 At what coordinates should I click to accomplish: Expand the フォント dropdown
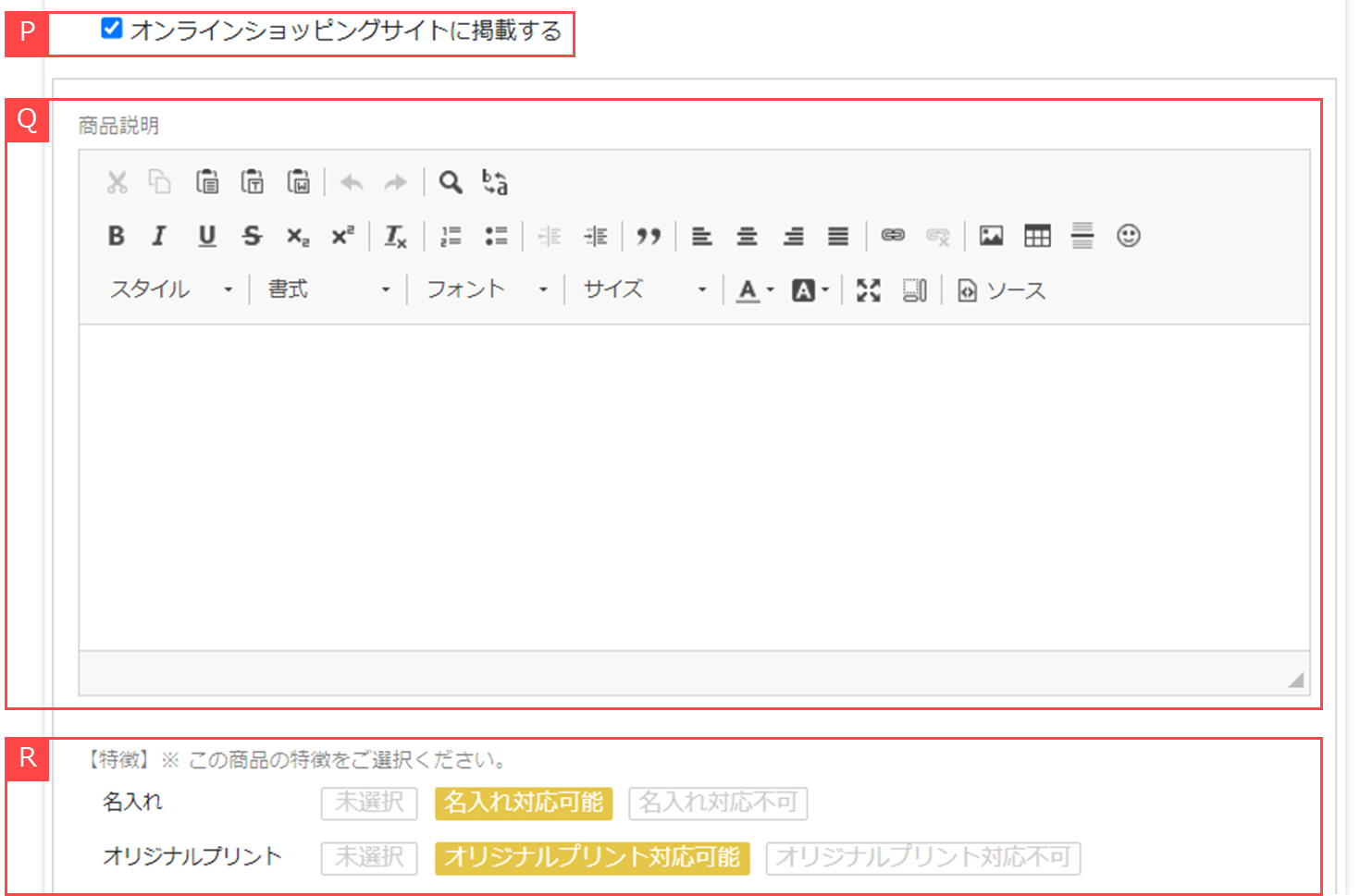pyautogui.click(x=487, y=290)
